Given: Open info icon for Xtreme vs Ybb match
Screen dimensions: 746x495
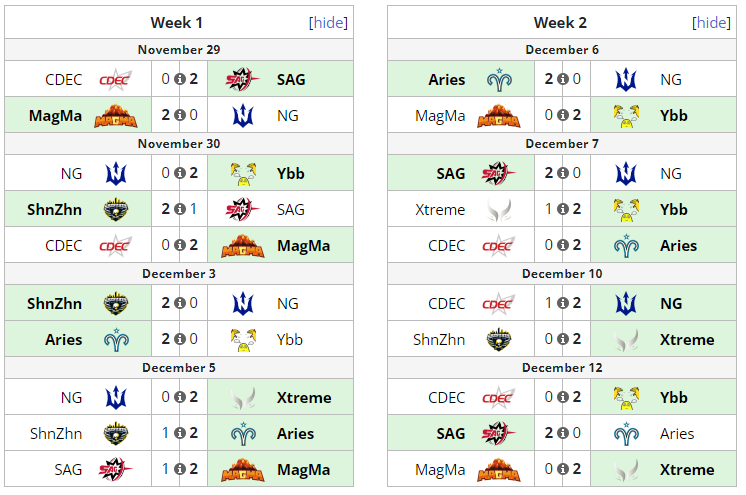Looking at the screenshot, I should coord(562,209).
